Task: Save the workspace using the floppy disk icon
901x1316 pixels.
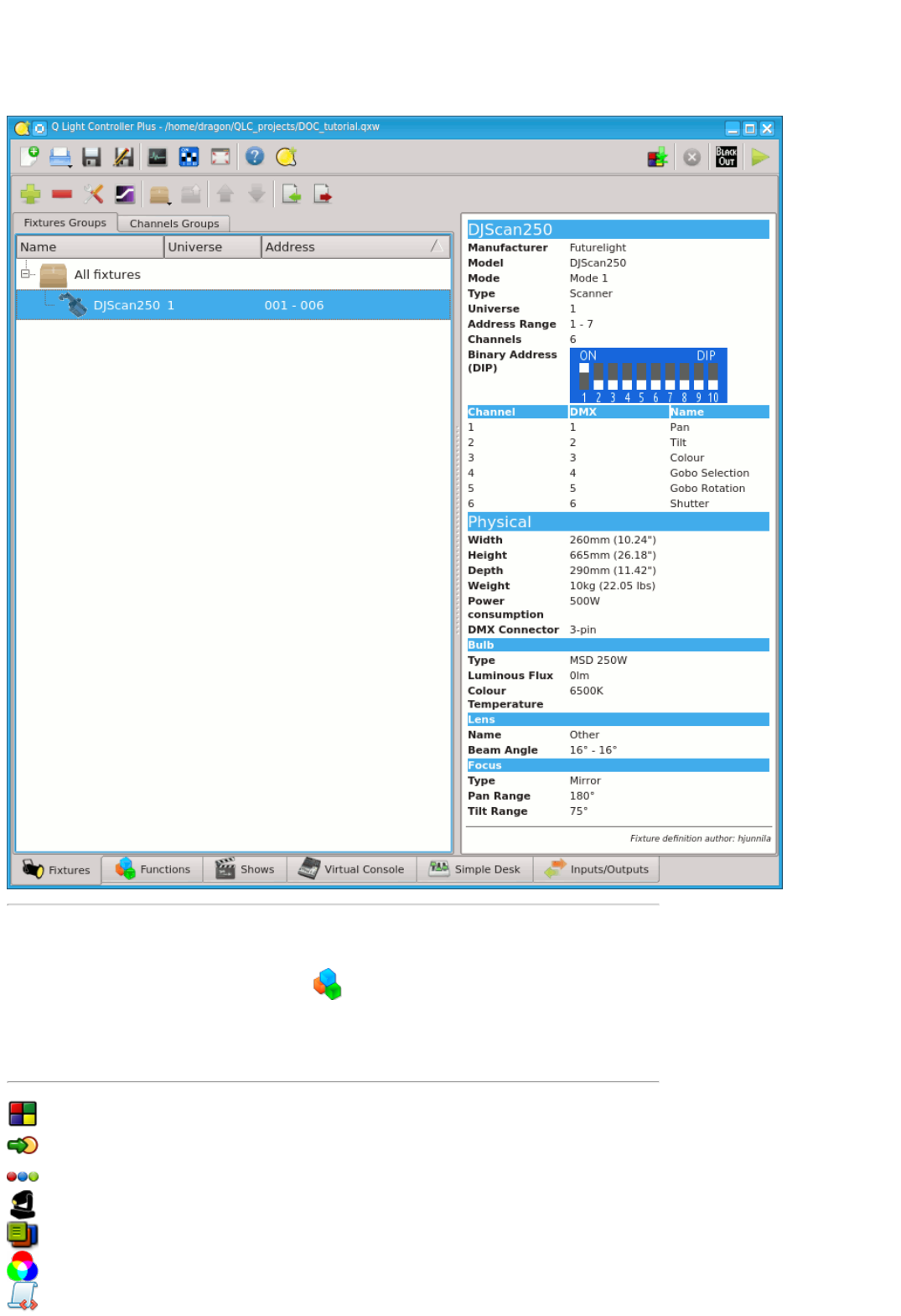Action: 91,157
